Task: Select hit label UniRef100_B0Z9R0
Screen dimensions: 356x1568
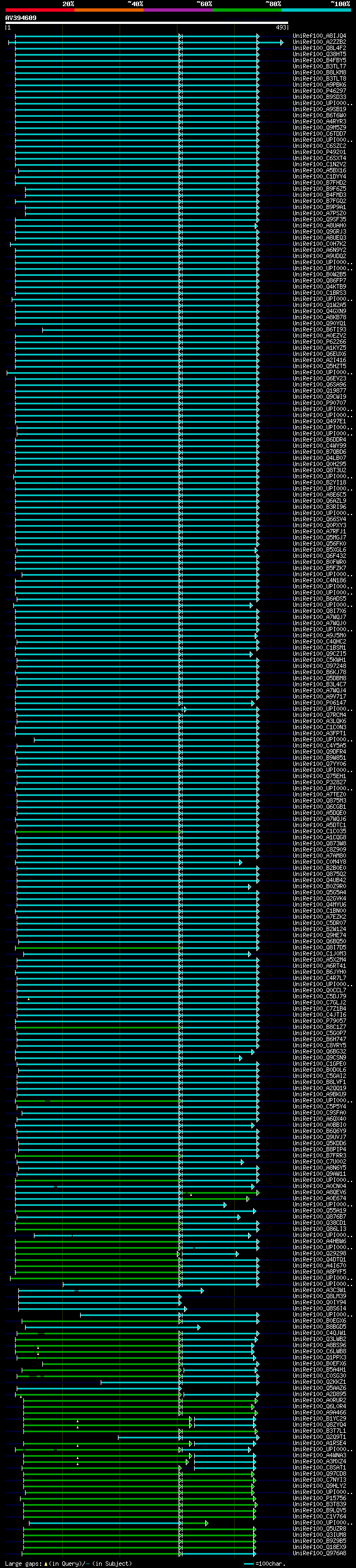Action: [319, 886]
